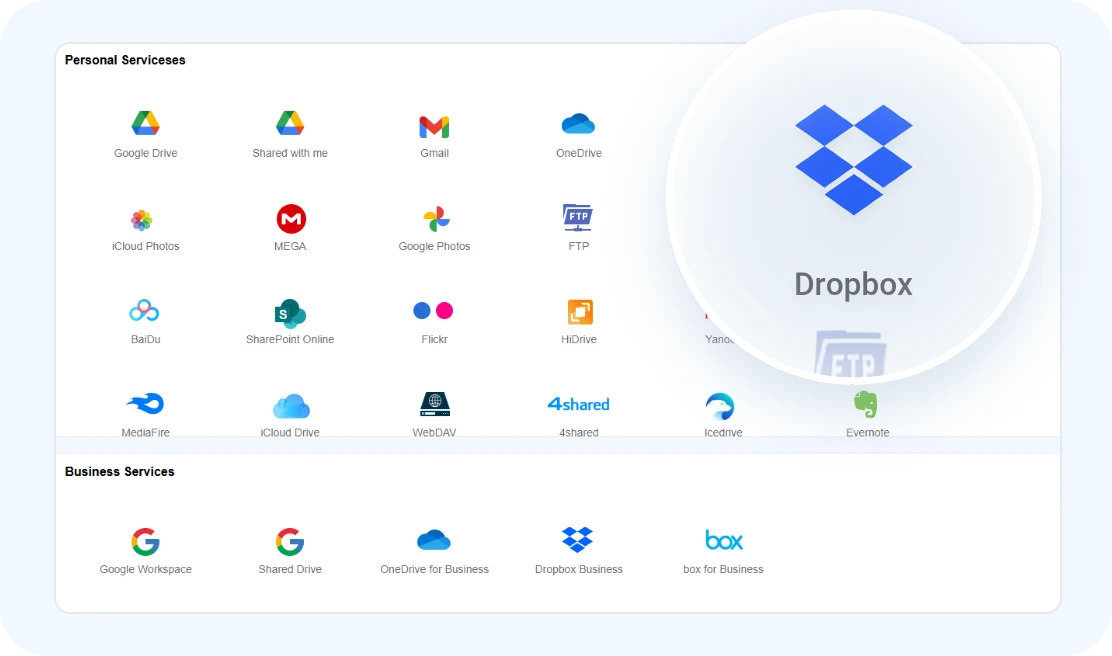The width and height of the screenshot is (1112, 656).
Task: Select the Google Drive service icon
Action: click(145, 123)
